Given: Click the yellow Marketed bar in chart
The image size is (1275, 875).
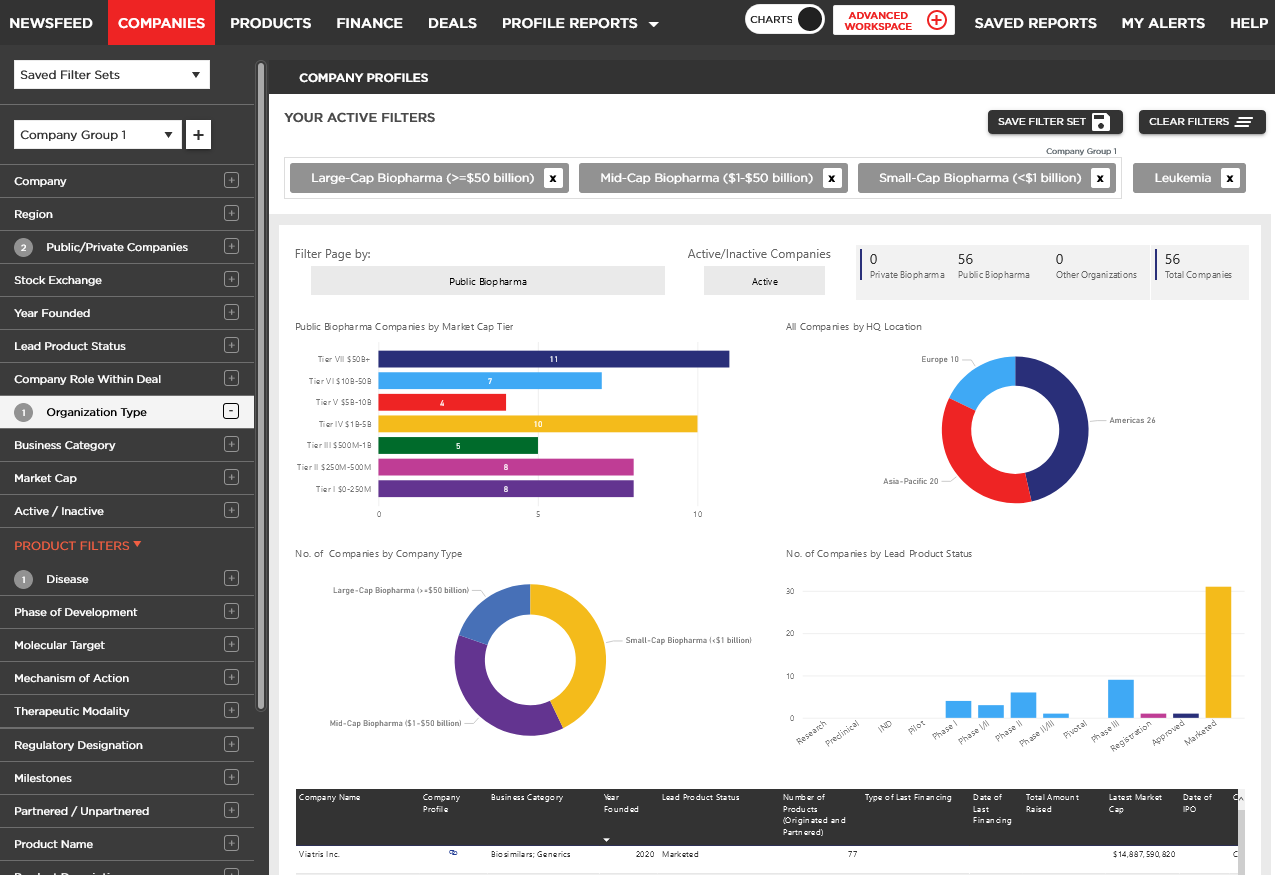Looking at the screenshot, I should coord(1218,651).
